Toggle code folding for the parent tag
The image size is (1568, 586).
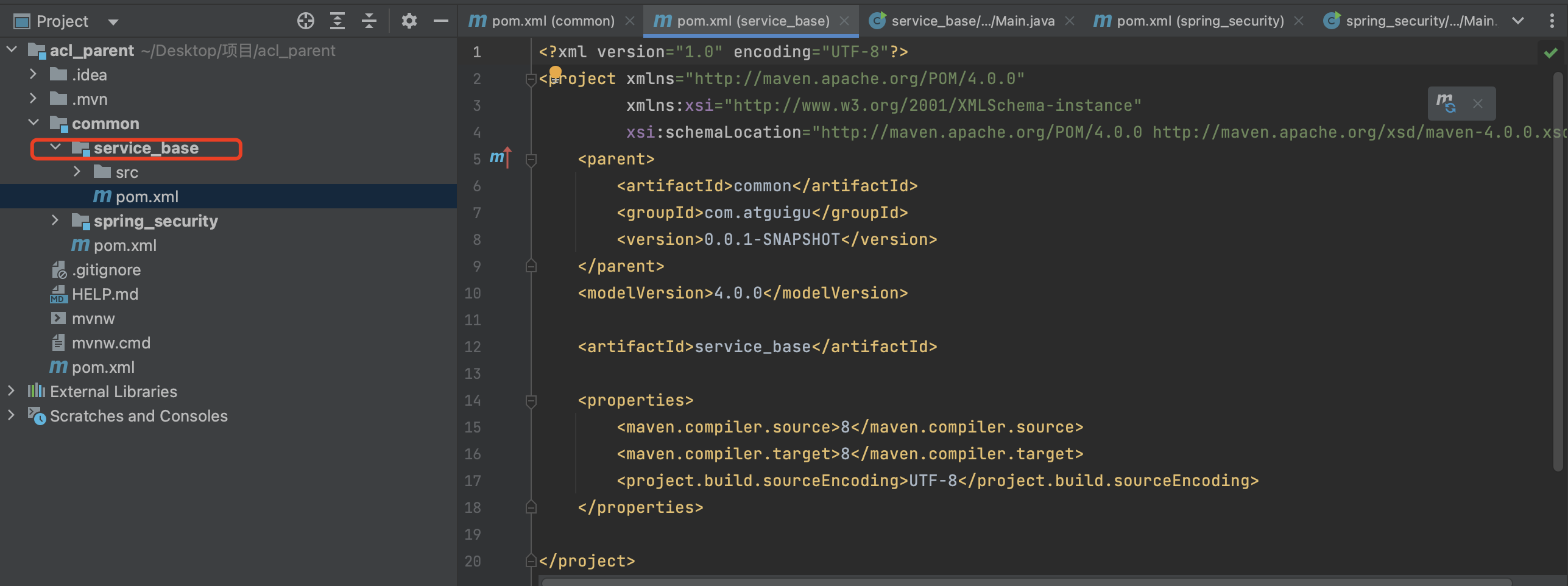(531, 160)
